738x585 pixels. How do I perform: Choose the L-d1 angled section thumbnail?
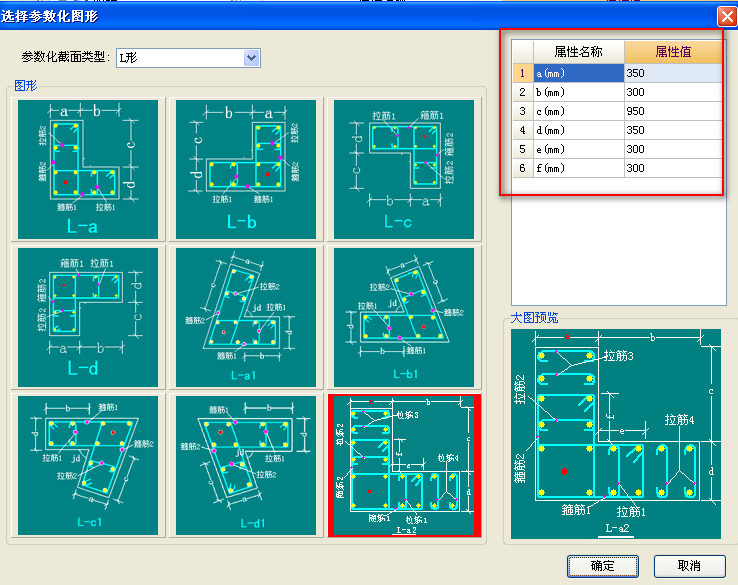click(x=246, y=465)
